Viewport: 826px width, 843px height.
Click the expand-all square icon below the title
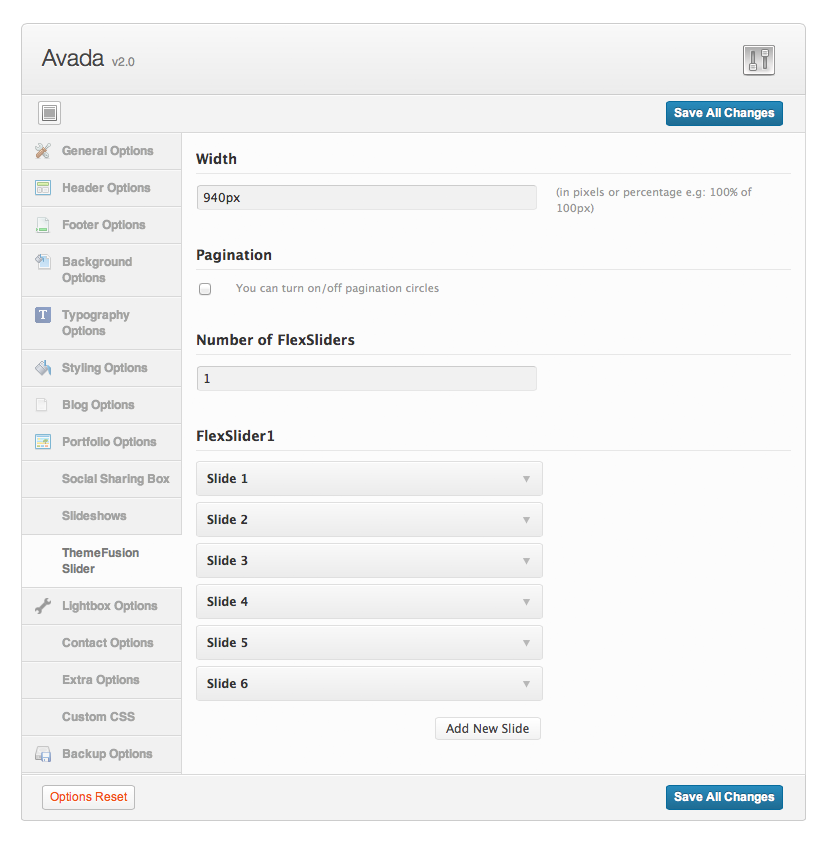pyautogui.click(x=49, y=113)
